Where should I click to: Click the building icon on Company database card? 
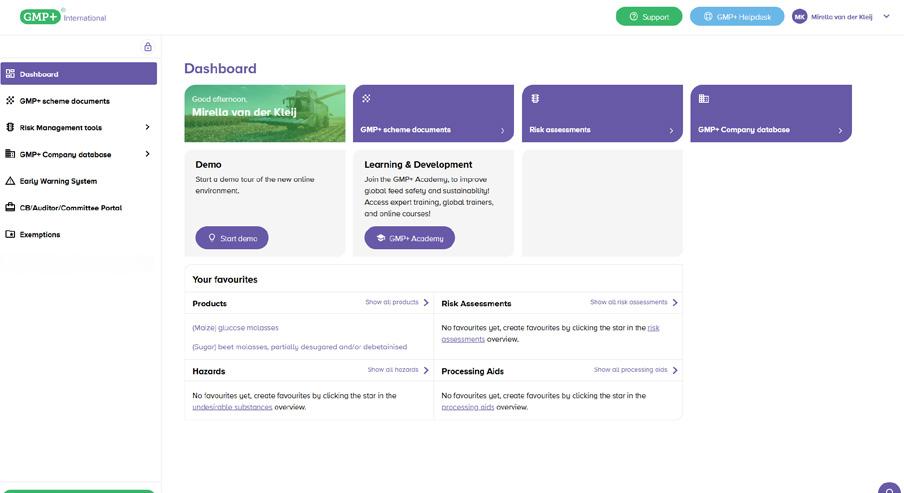click(x=703, y=99)
